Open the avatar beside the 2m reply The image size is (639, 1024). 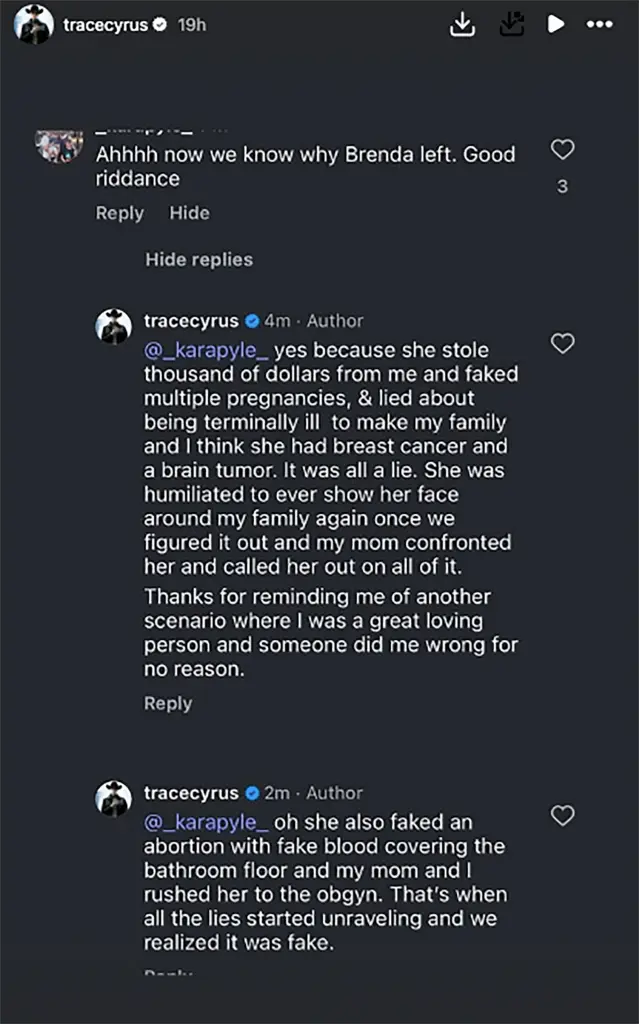tap(114, 798)
